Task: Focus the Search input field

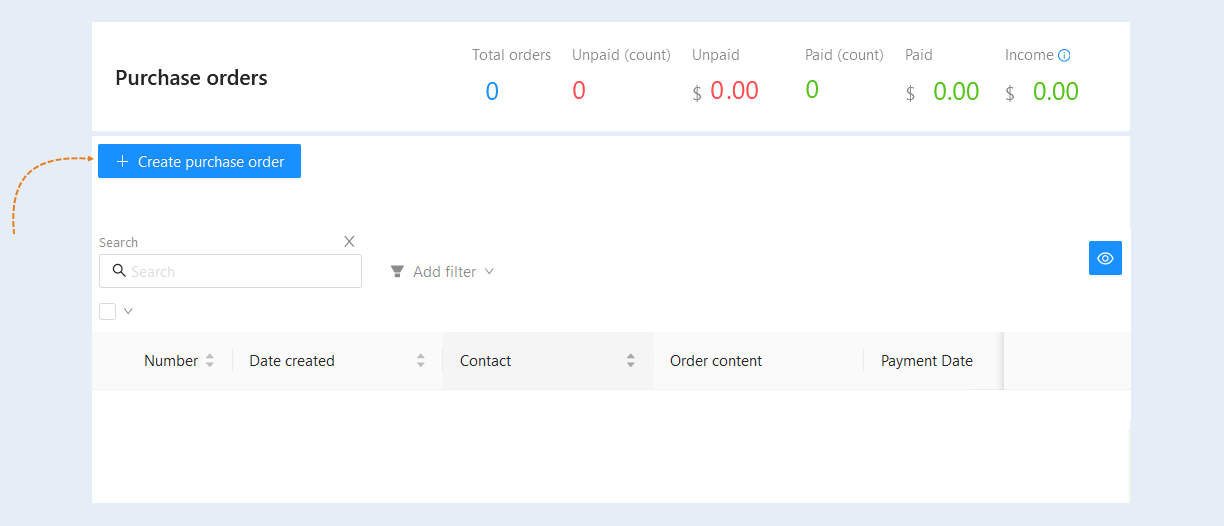Action: 230,271
